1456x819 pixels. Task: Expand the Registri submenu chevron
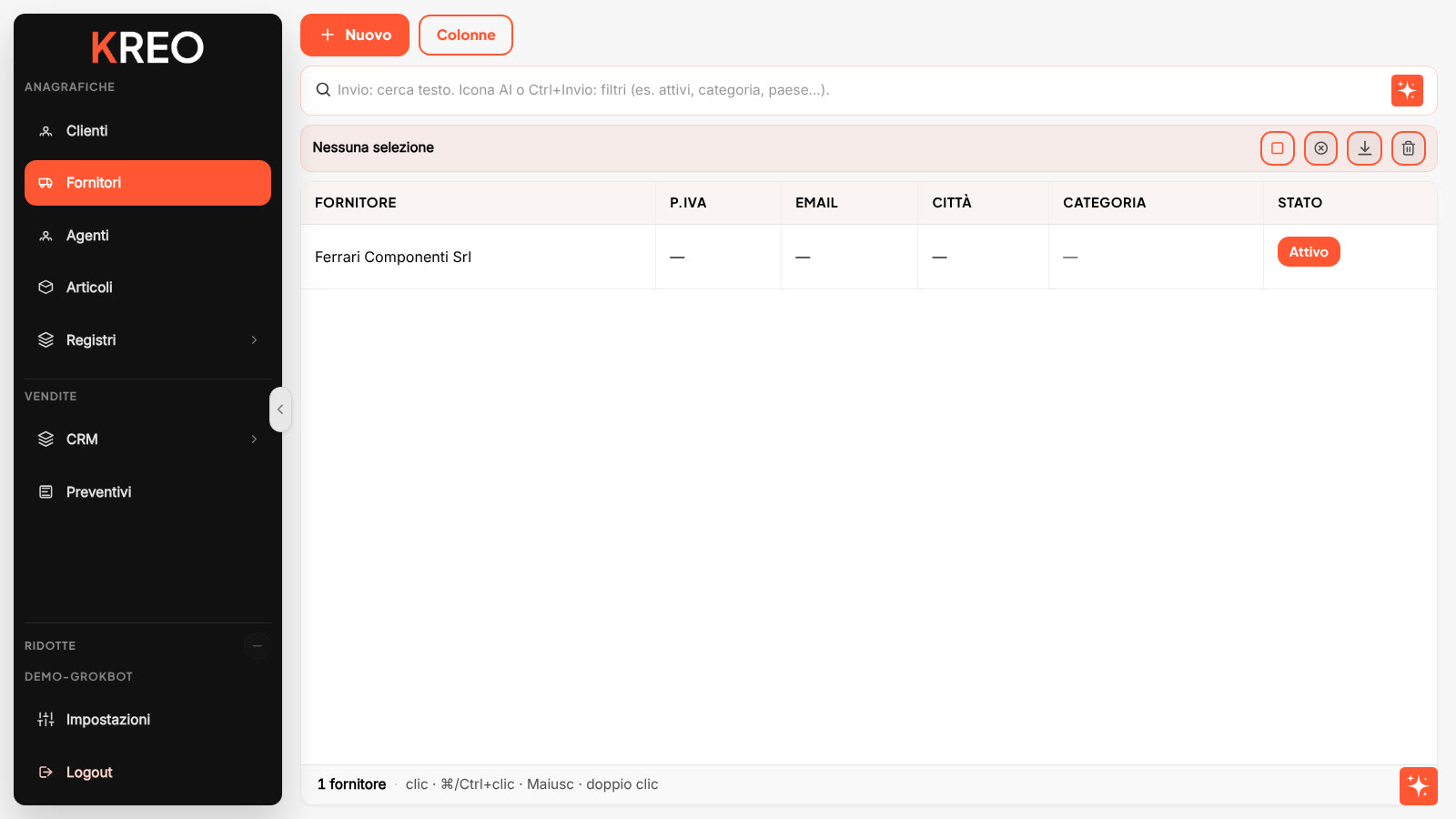pyautogui.click(x=254, y=340)
